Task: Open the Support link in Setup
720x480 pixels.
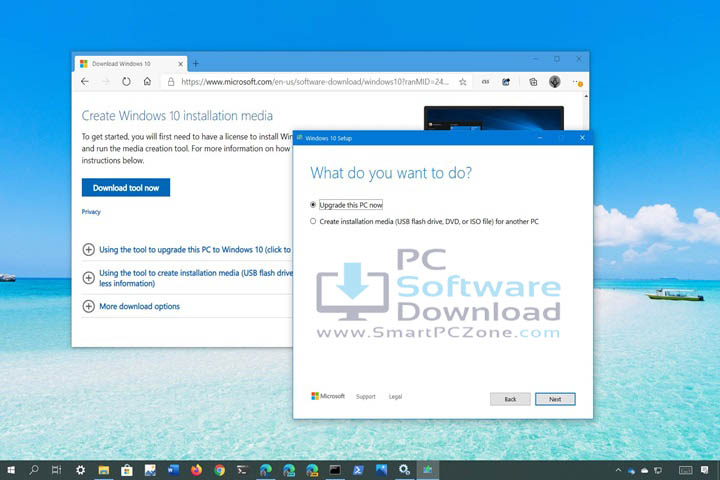Action: [x=366, y=396]
